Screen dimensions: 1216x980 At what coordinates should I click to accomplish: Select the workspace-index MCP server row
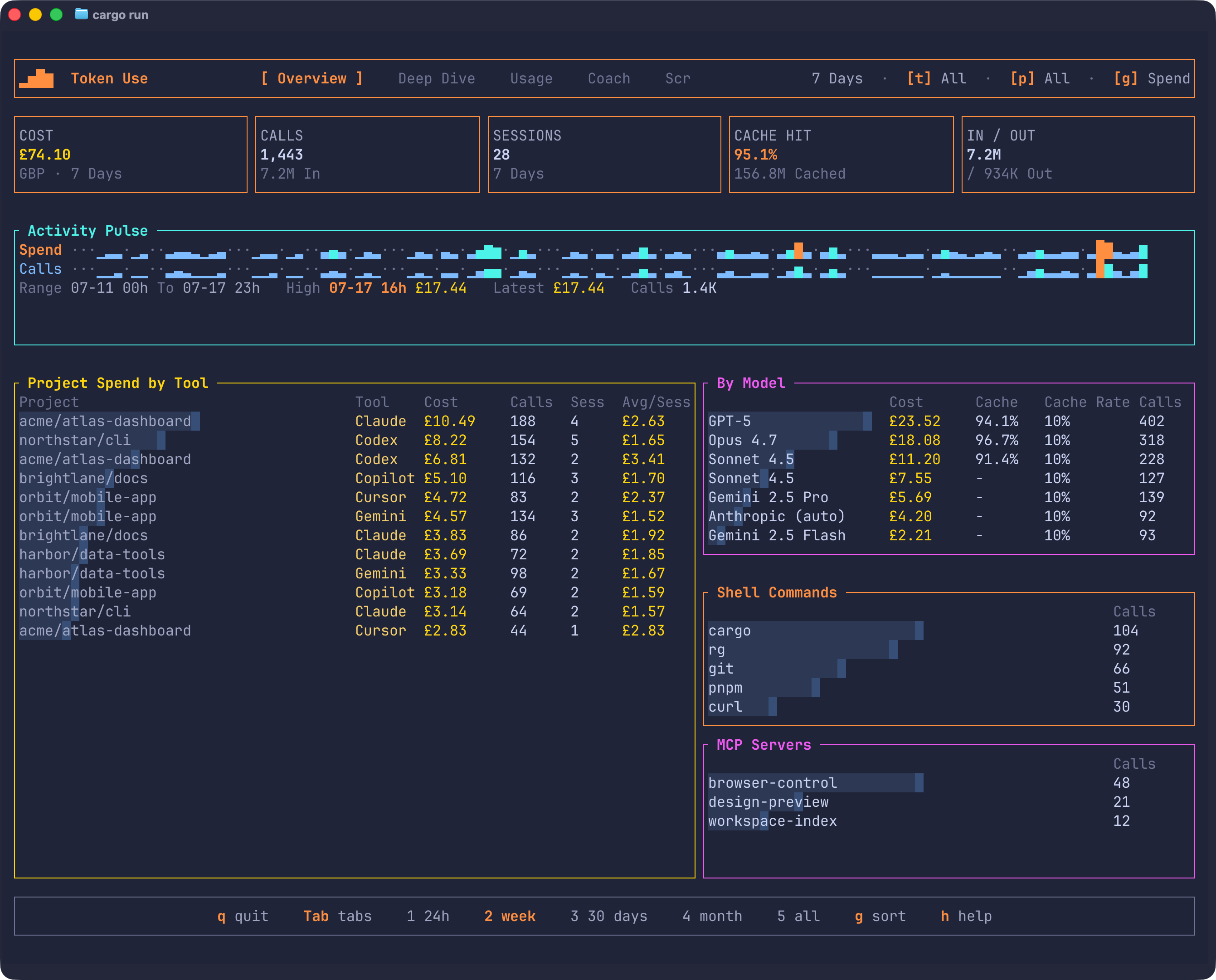pos(949,821)
